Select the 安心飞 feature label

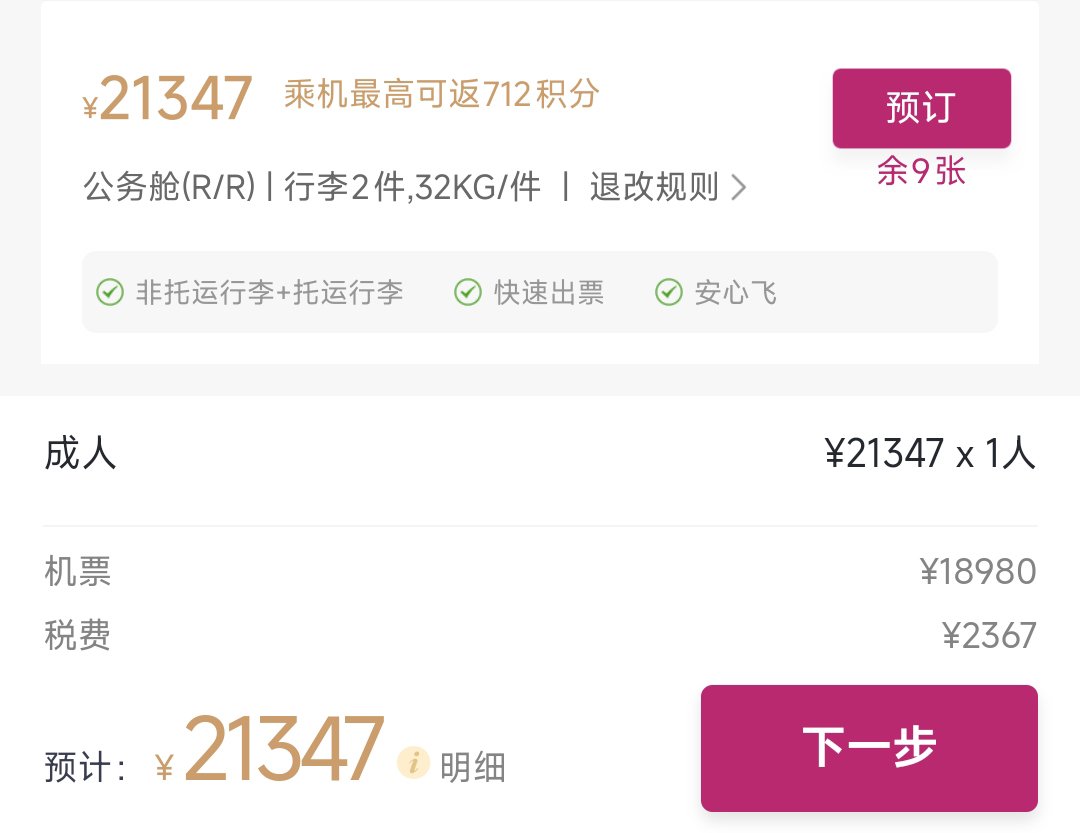pos(736,292)
